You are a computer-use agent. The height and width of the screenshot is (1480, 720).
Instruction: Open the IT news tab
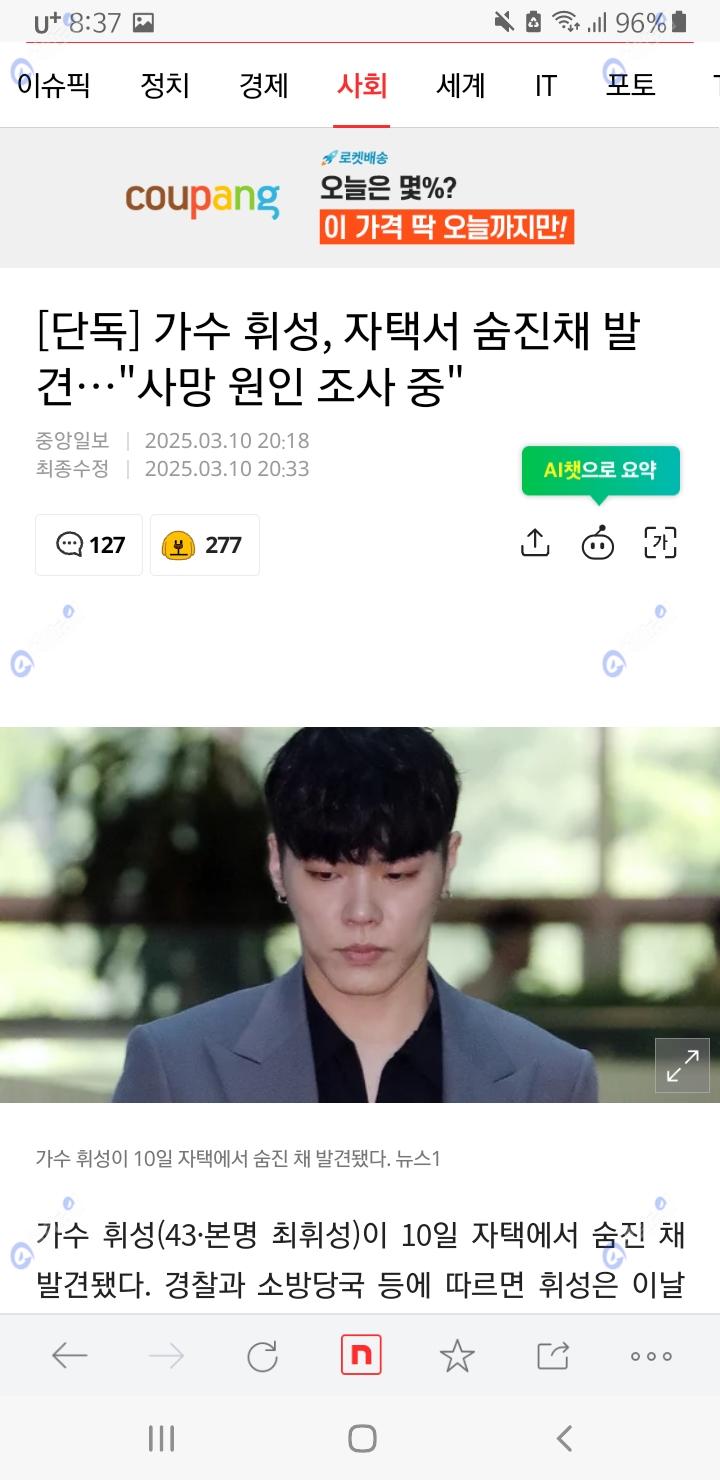coord(545,86)
